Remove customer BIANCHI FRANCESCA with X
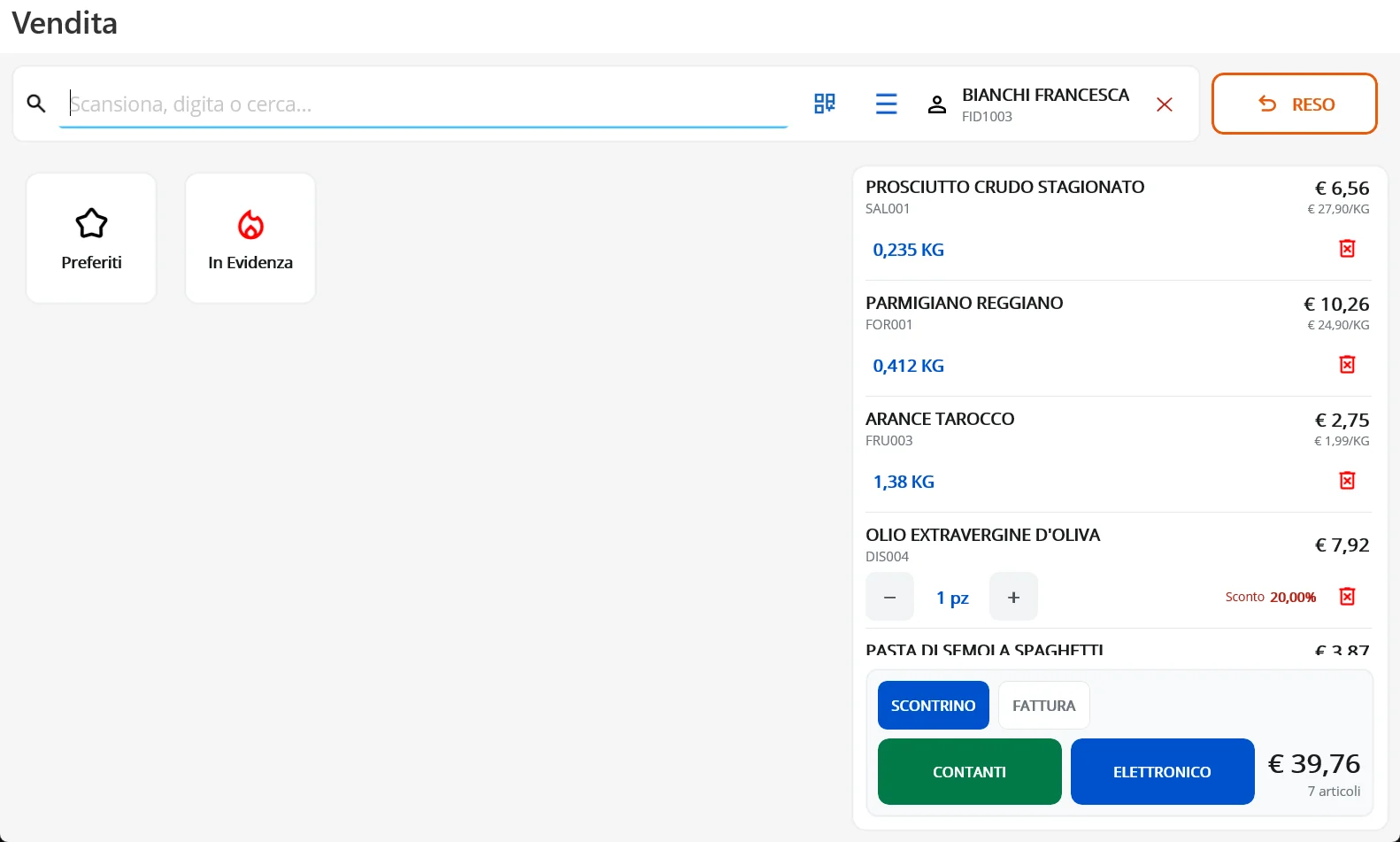Screen dimensions: 1400x842 point(1165,104)
